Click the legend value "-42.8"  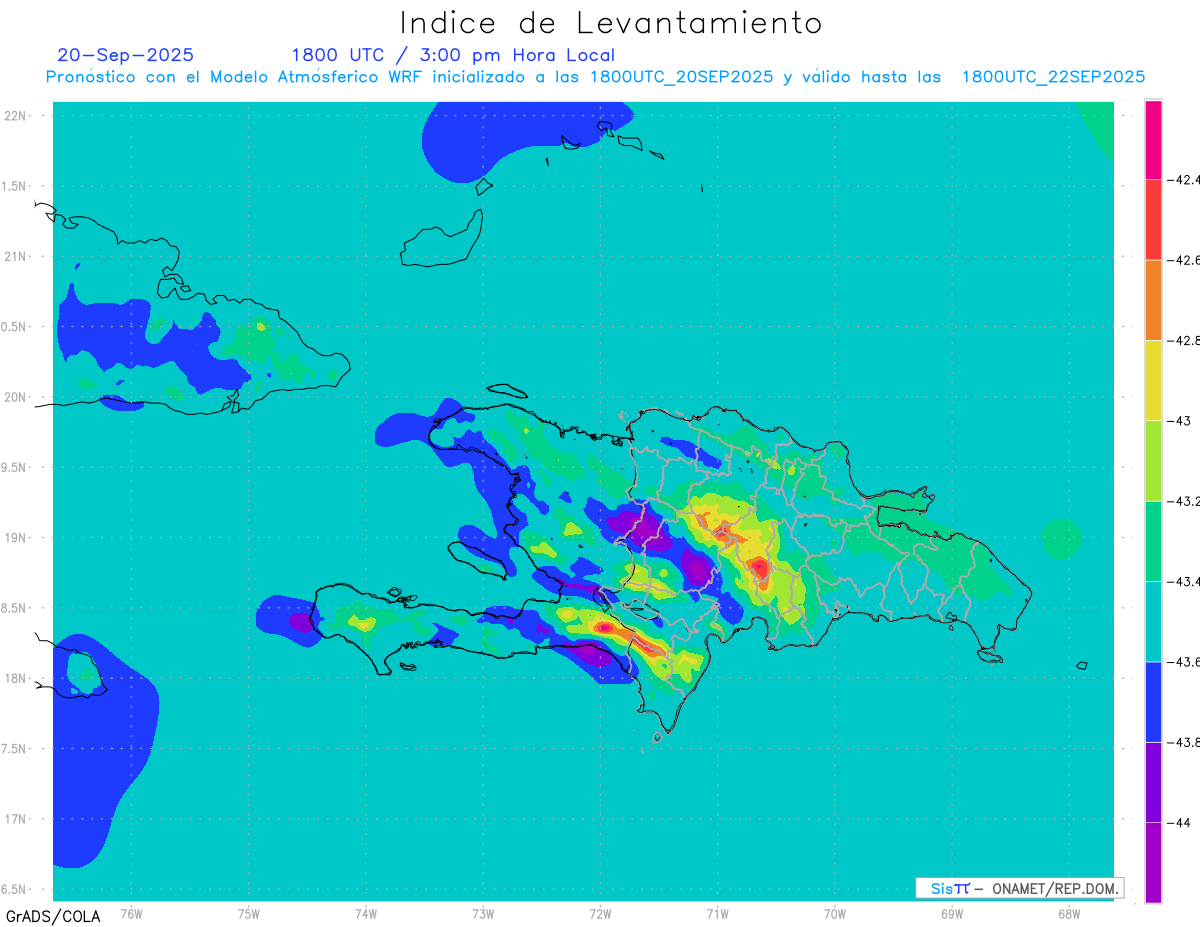1184,340
